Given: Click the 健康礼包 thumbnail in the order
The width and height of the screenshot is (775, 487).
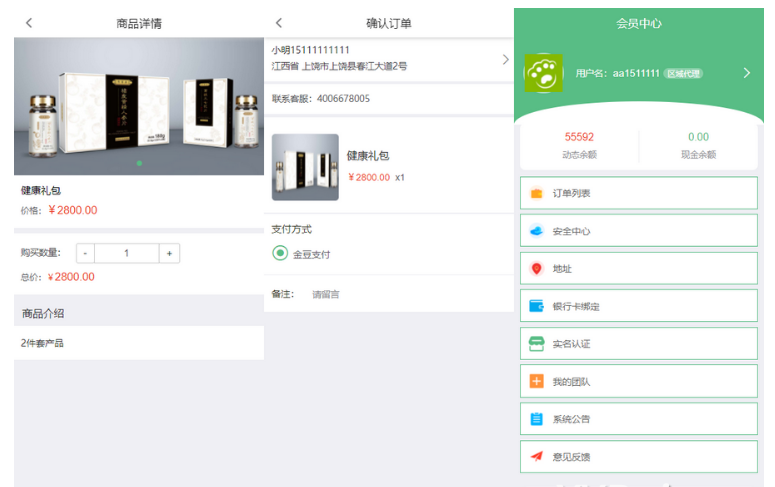Looking at the screenshot, I should point(305,167).
